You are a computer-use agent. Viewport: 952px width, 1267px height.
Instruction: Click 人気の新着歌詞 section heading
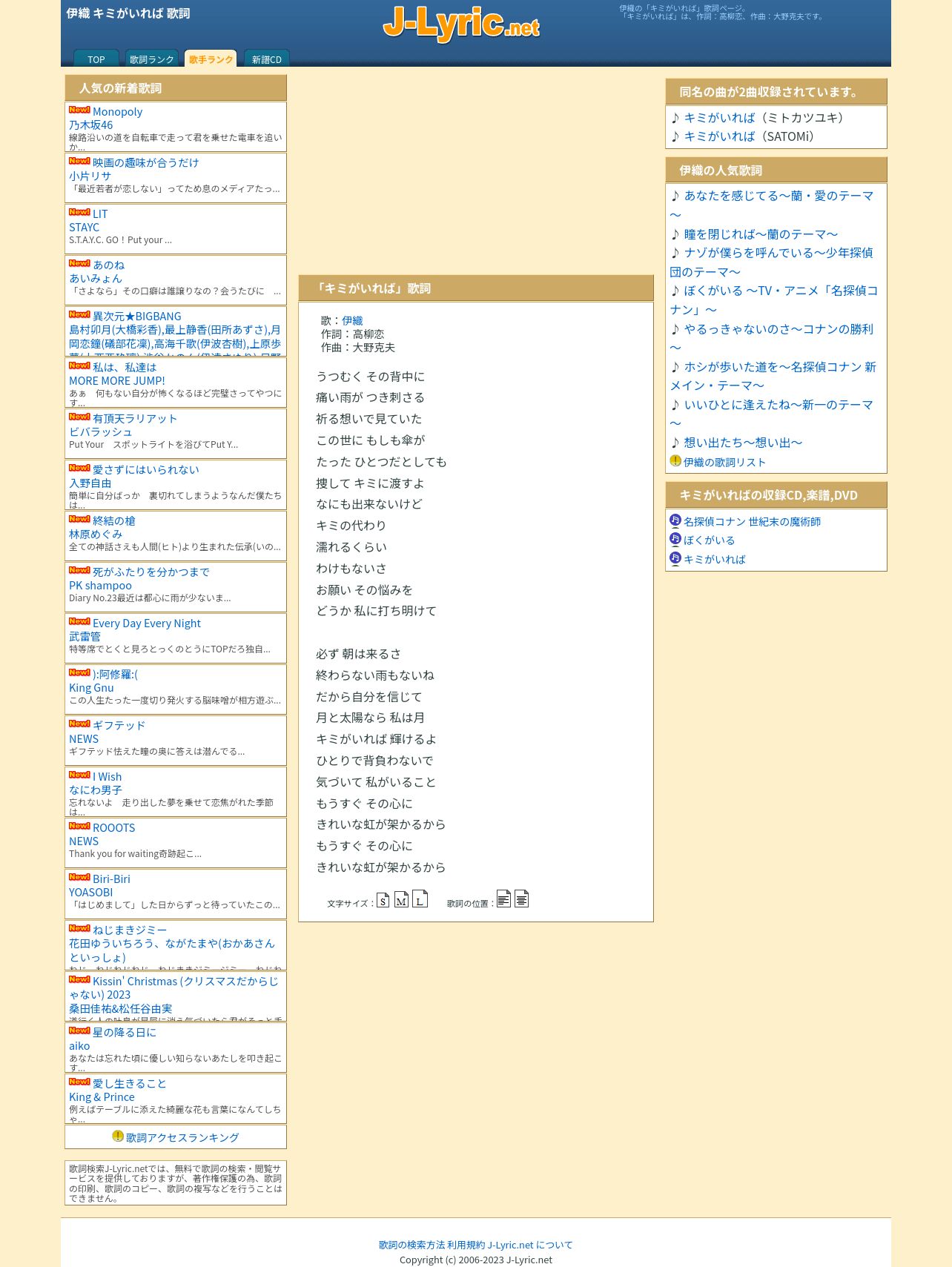[x=176, y=88]
